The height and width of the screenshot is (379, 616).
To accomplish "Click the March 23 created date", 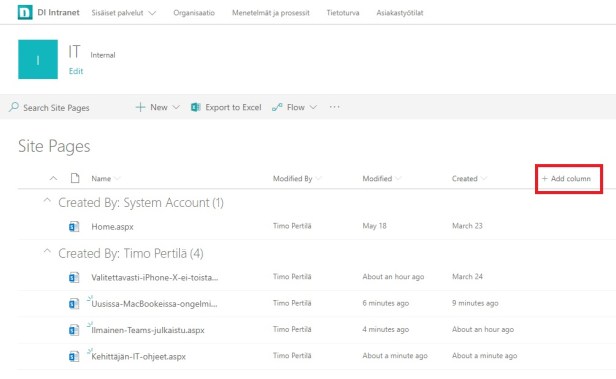I will [467, 226].
